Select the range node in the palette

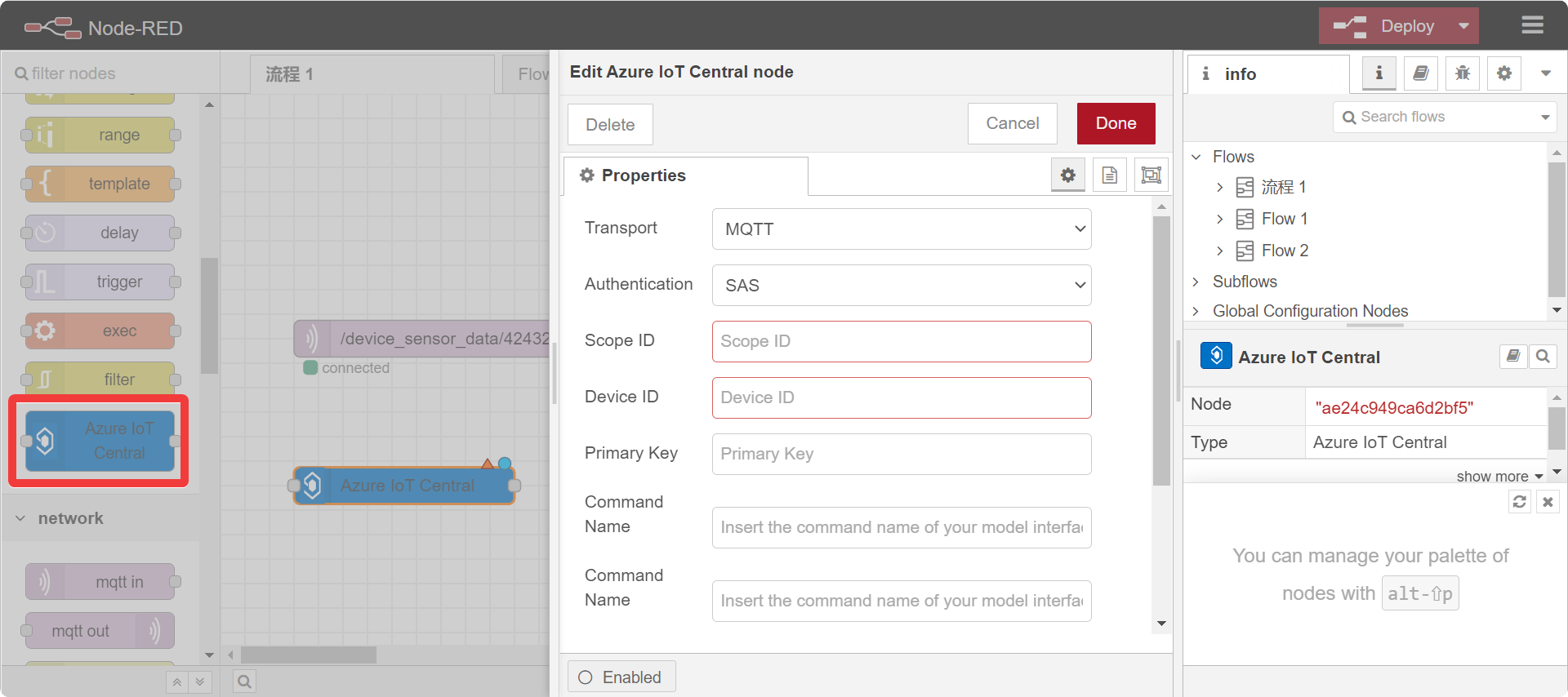[100, 135]
